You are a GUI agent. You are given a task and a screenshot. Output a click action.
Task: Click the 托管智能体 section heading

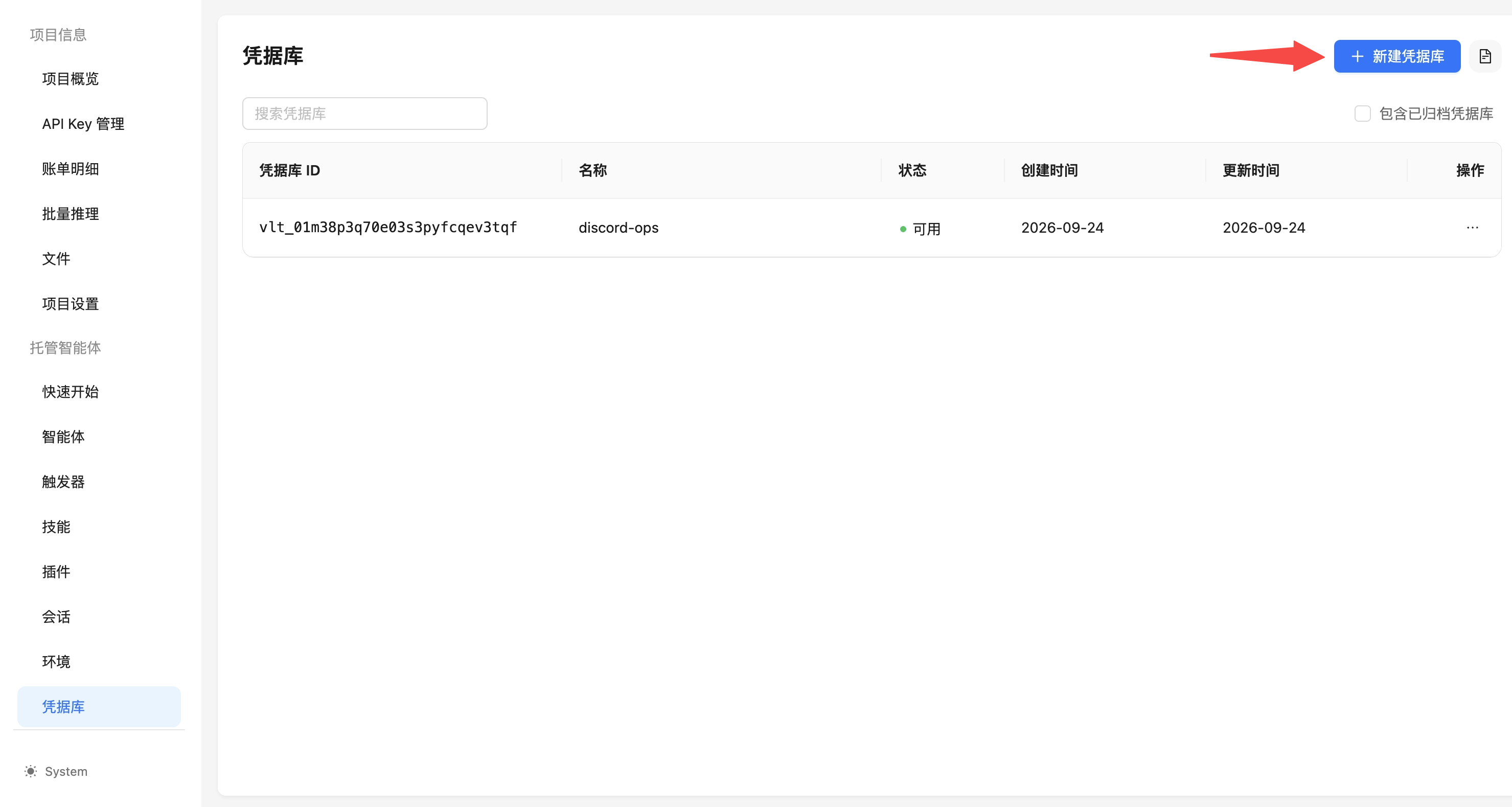coord(65,348)
